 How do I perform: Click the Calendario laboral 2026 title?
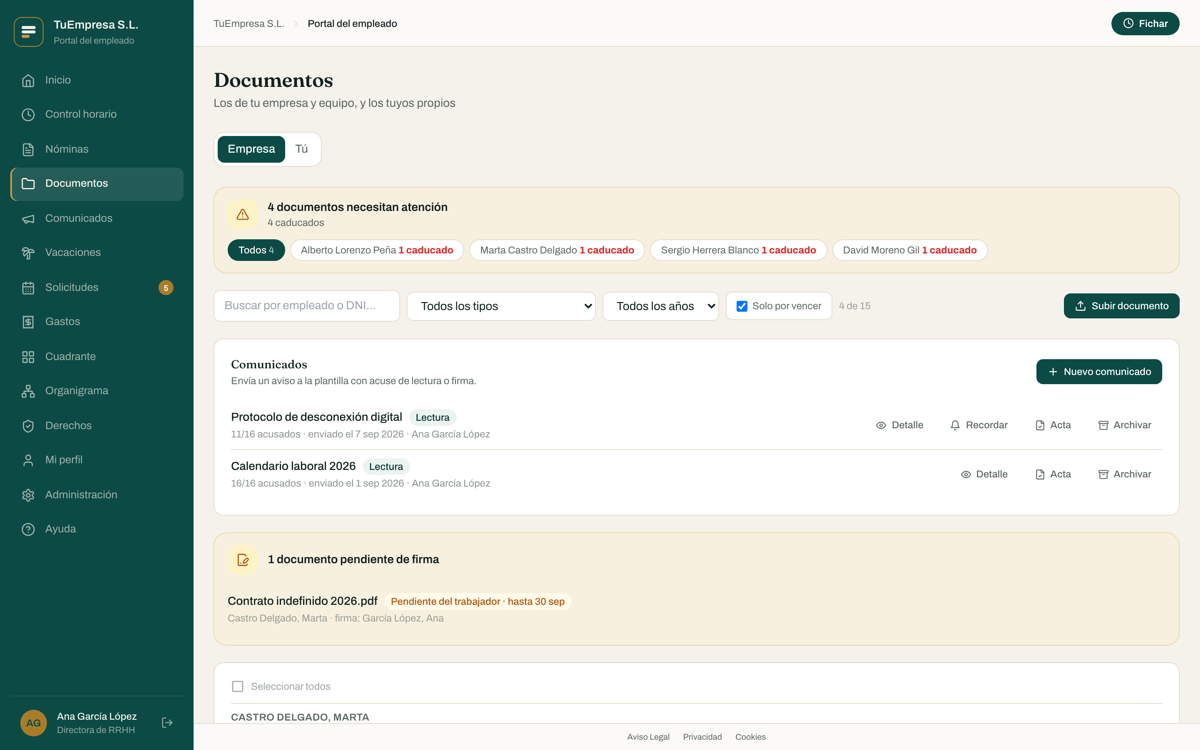click(x=293, y=466)
